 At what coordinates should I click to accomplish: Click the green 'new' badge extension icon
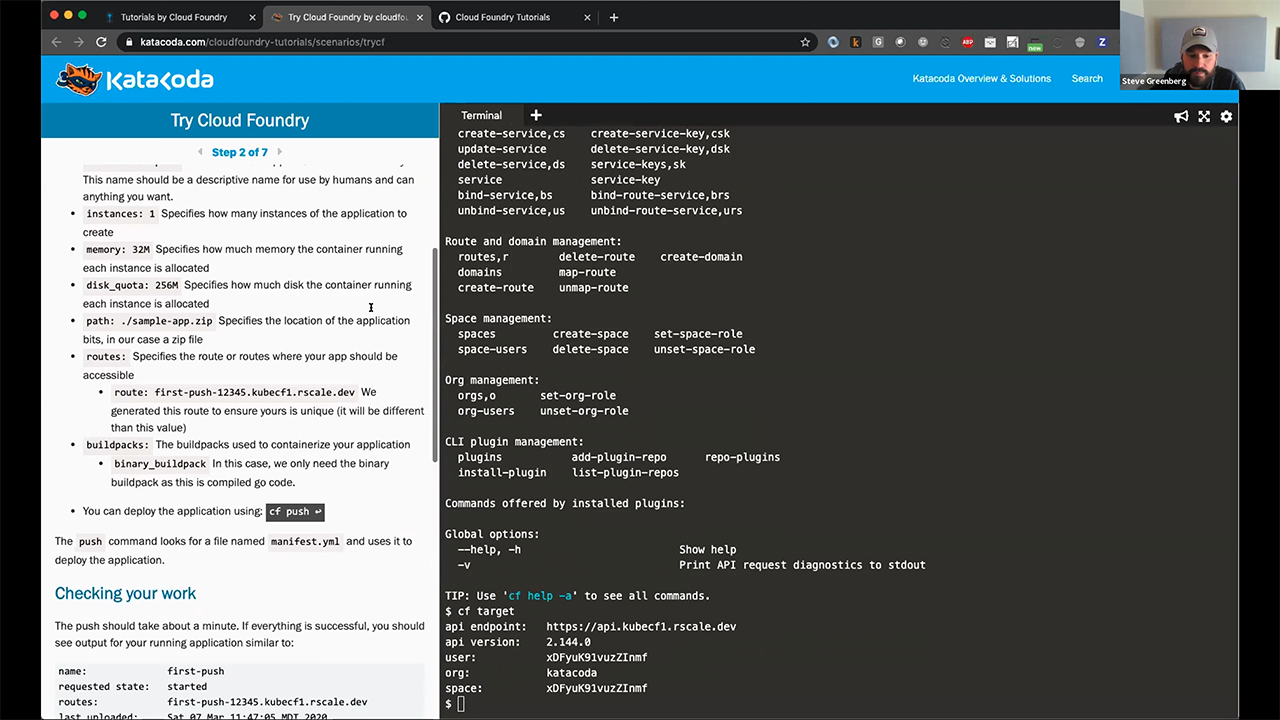point(1035,43)
